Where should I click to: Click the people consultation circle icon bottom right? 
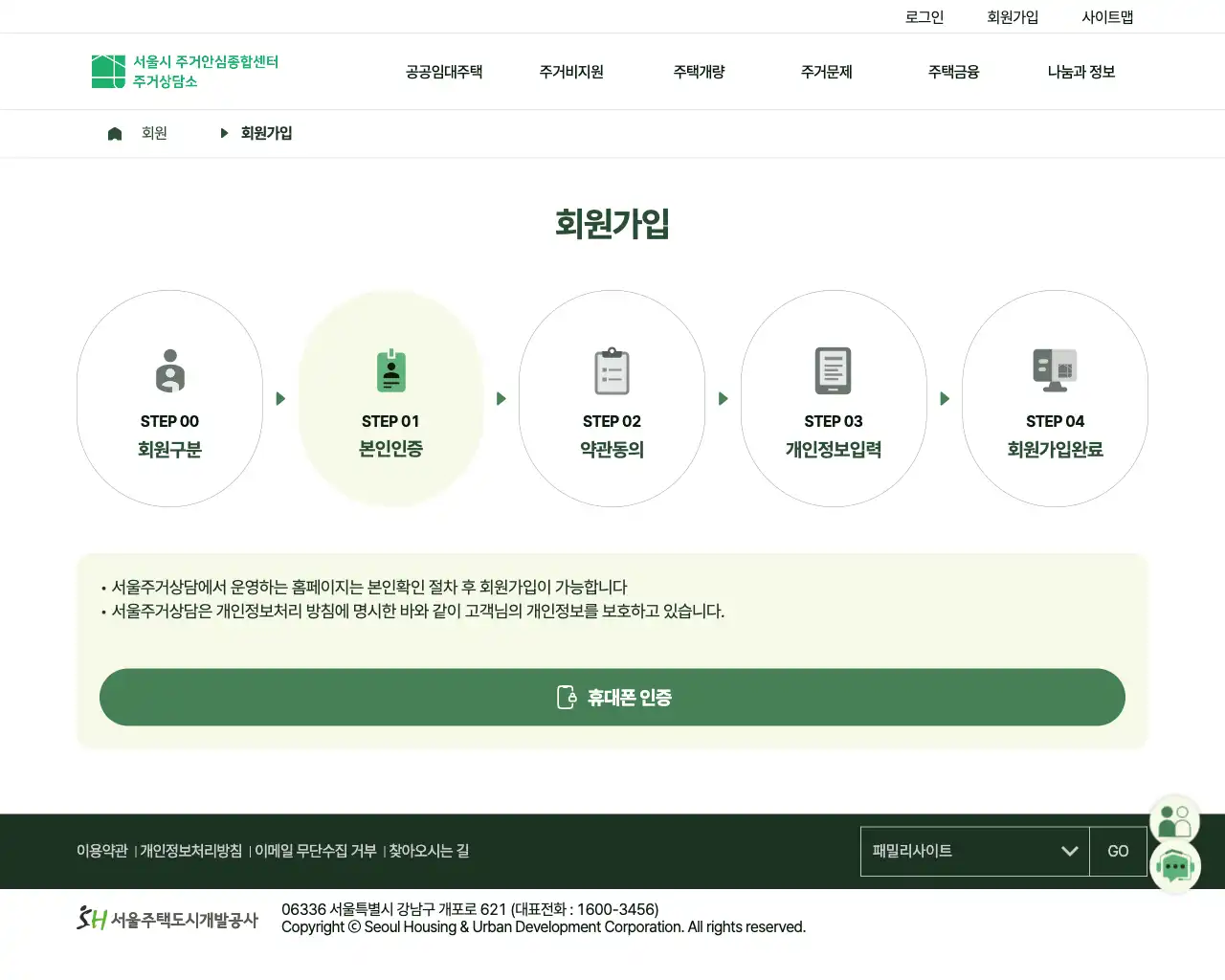(x=1175, y=818)
